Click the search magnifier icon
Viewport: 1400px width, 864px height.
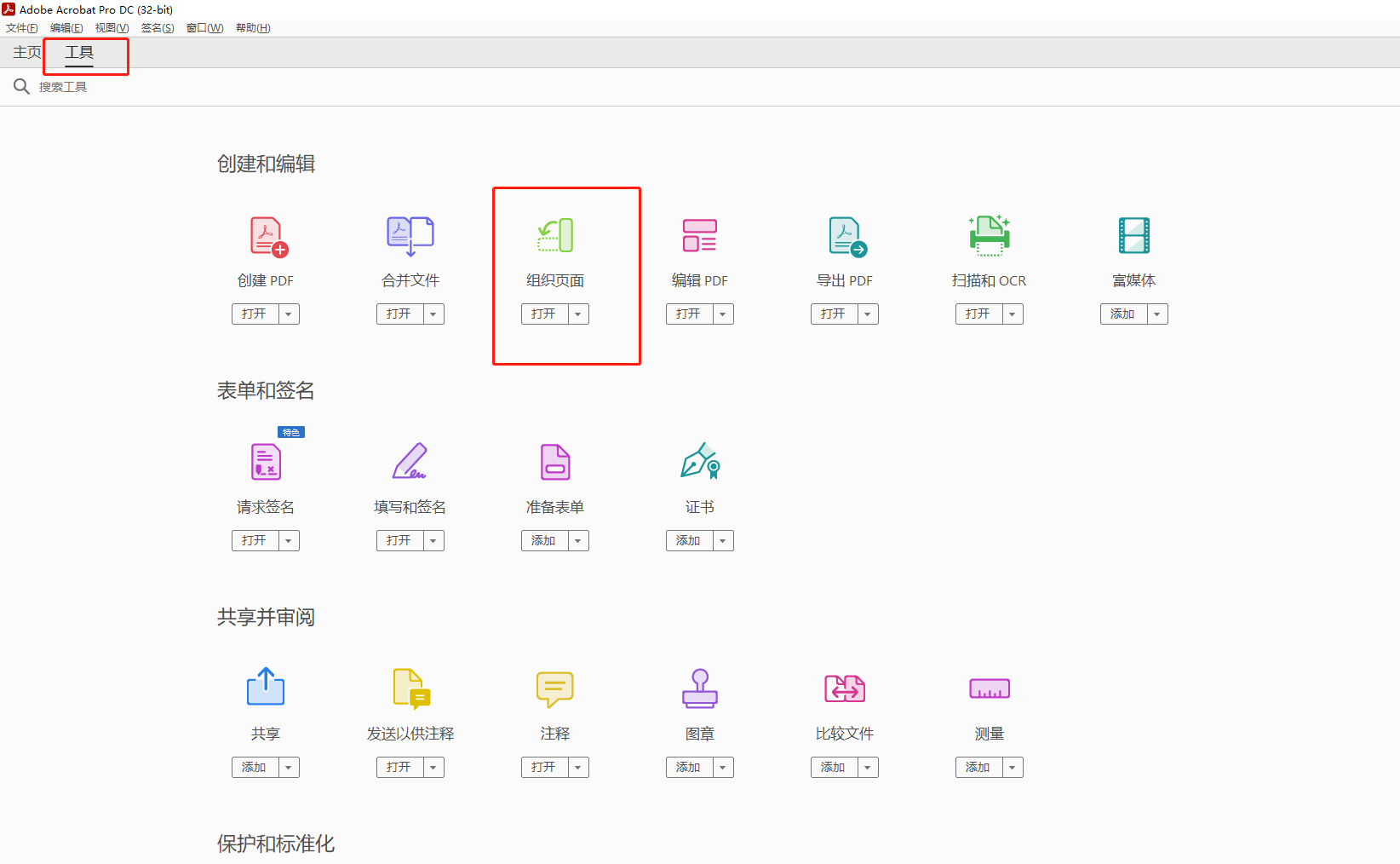[x=21, y=86]
